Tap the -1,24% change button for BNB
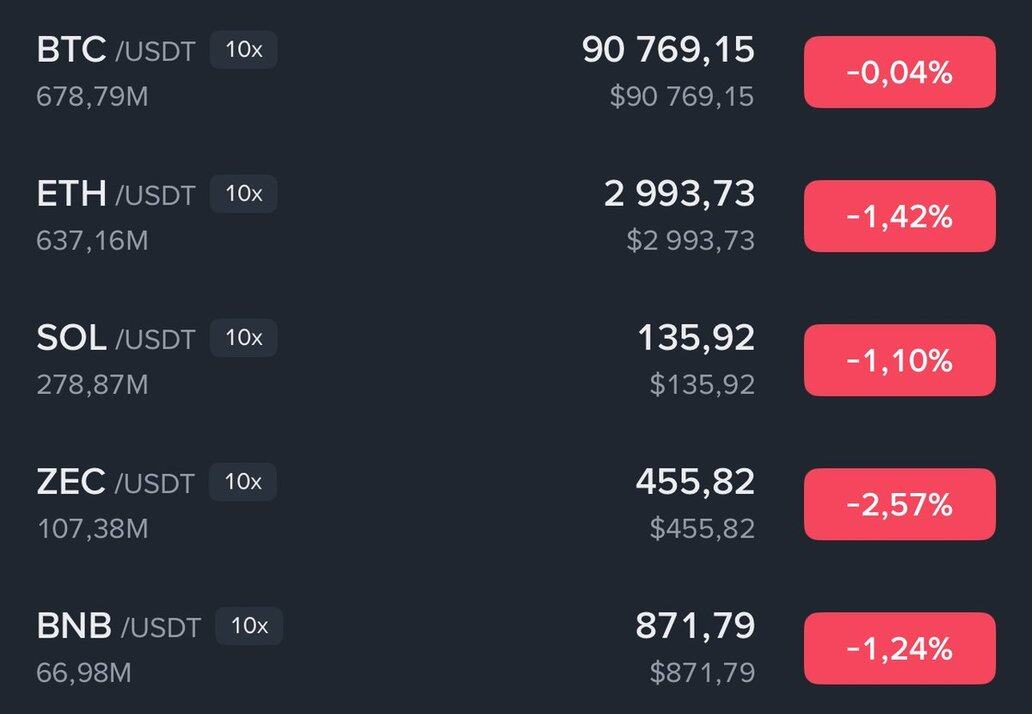The height and width of the screenshot is (714, 1032). pyautogui.click(x=899, y=648)
